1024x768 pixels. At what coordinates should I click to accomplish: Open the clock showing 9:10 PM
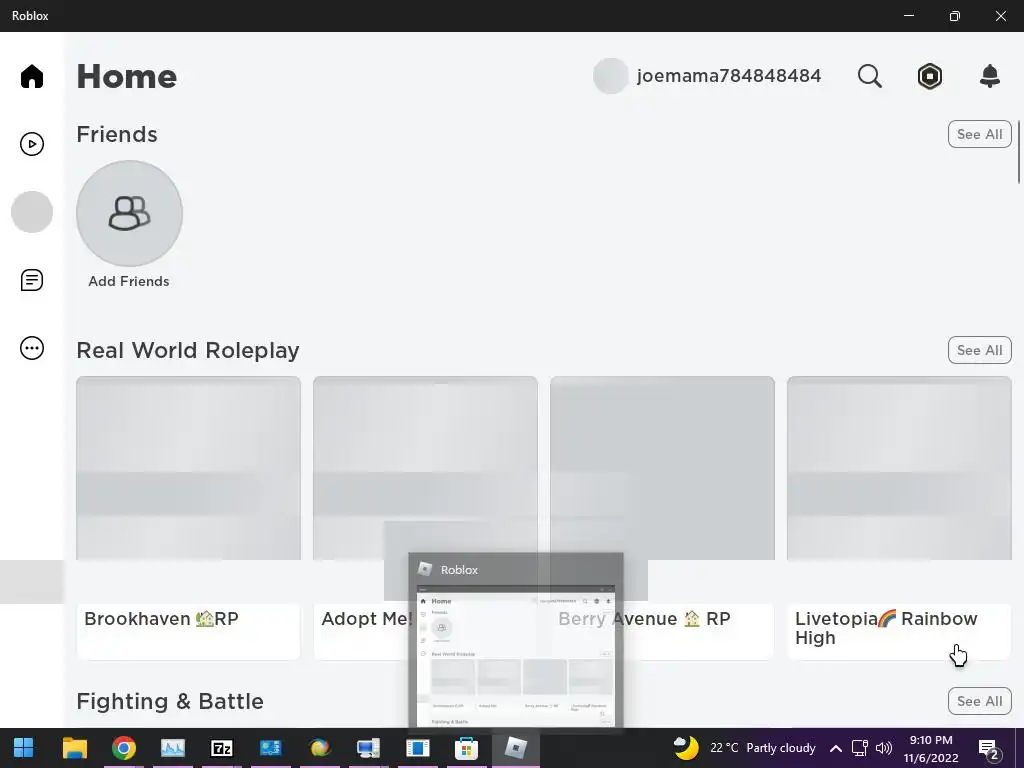pyautogui.click(x=931, y=748)
